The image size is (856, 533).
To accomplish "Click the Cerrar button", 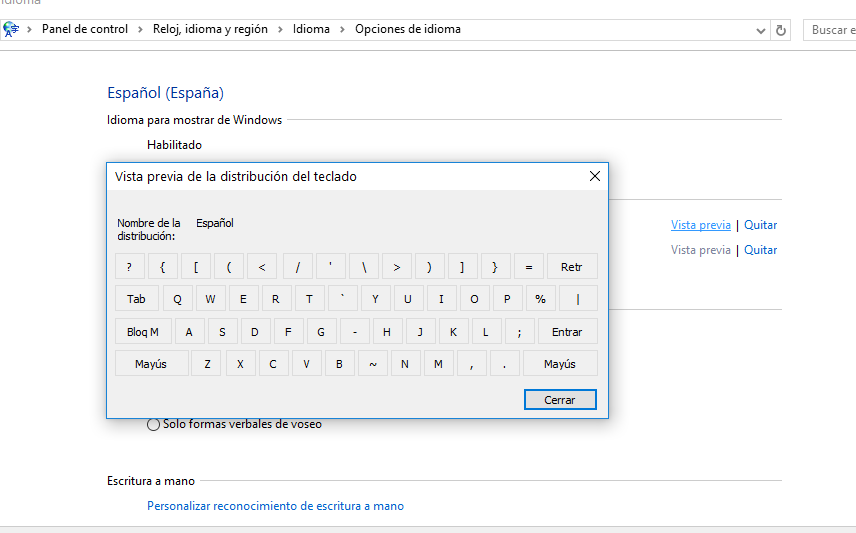I will pyautogui.click(x=560, y=399).
